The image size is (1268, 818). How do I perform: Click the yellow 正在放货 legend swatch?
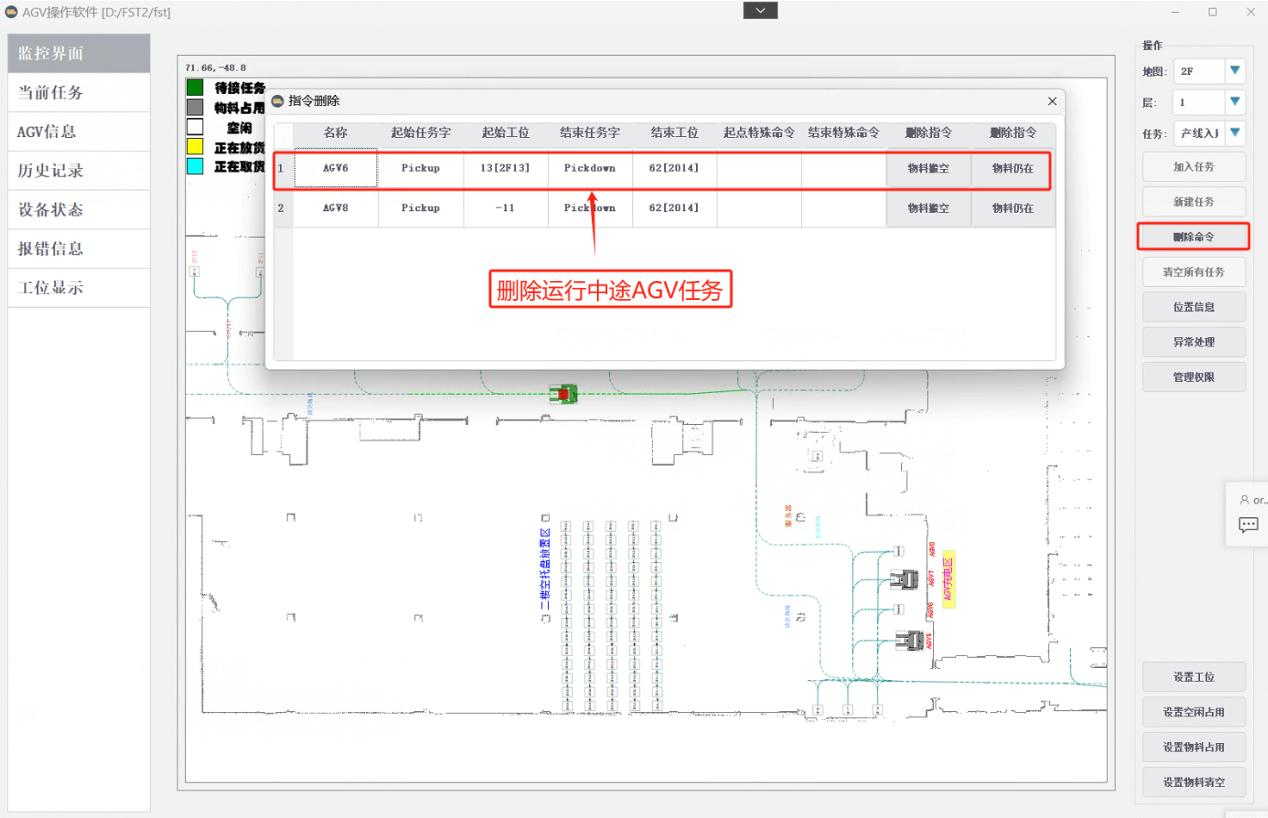tap(196, 148)
